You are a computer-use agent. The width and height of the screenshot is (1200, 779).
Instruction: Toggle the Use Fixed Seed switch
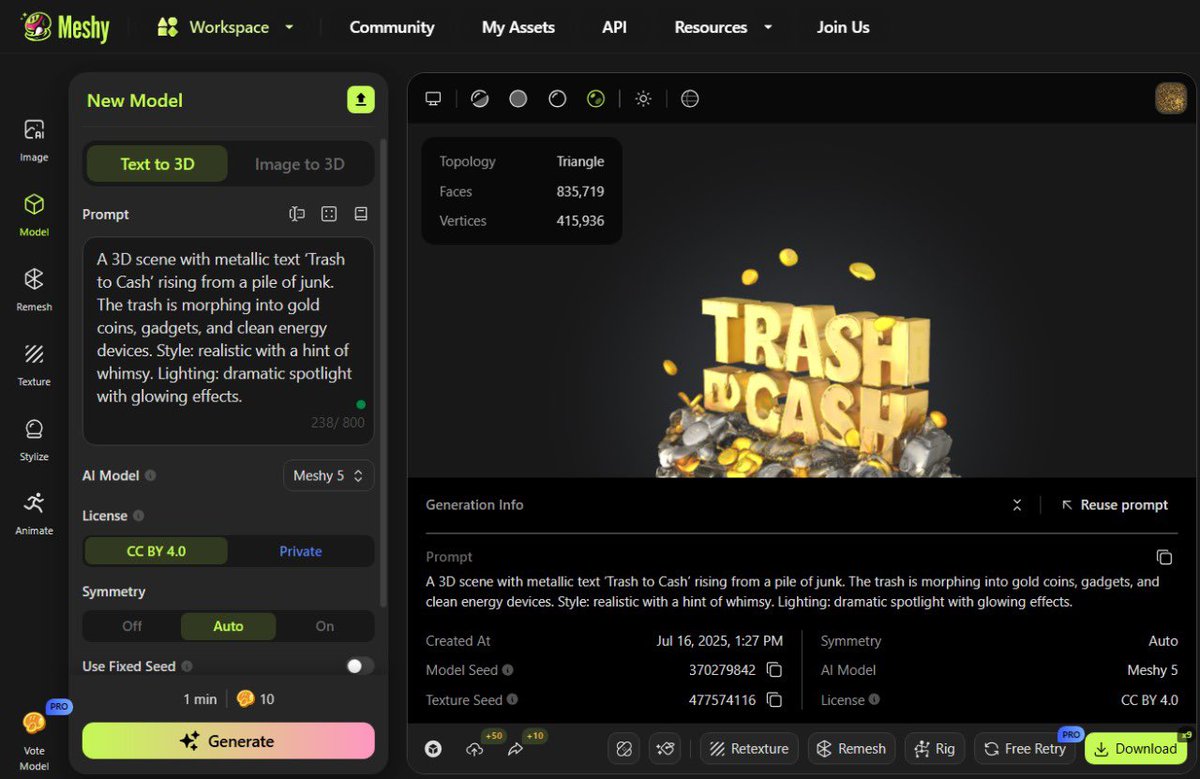360,666
